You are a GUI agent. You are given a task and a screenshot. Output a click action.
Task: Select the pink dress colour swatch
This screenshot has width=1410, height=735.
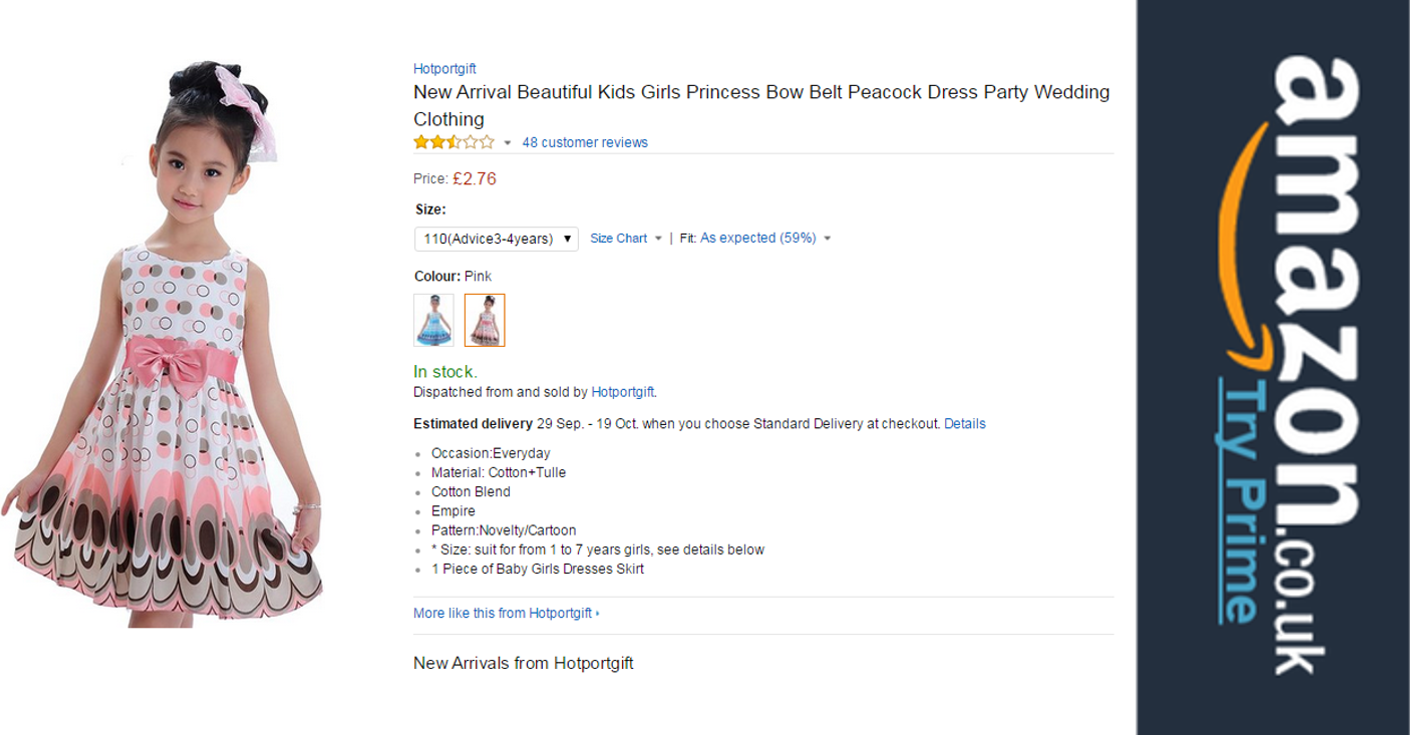pos(485,320)
